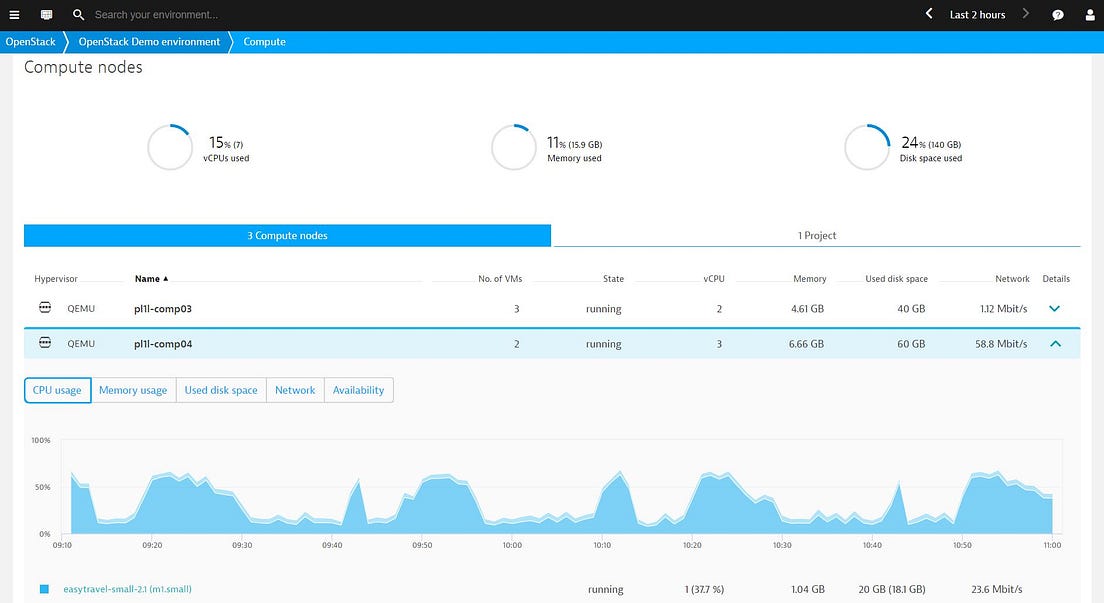Click the pl1l-comp03 hypervisor host icon
The height and width of the screenshot is (603, 1104).
45,308
